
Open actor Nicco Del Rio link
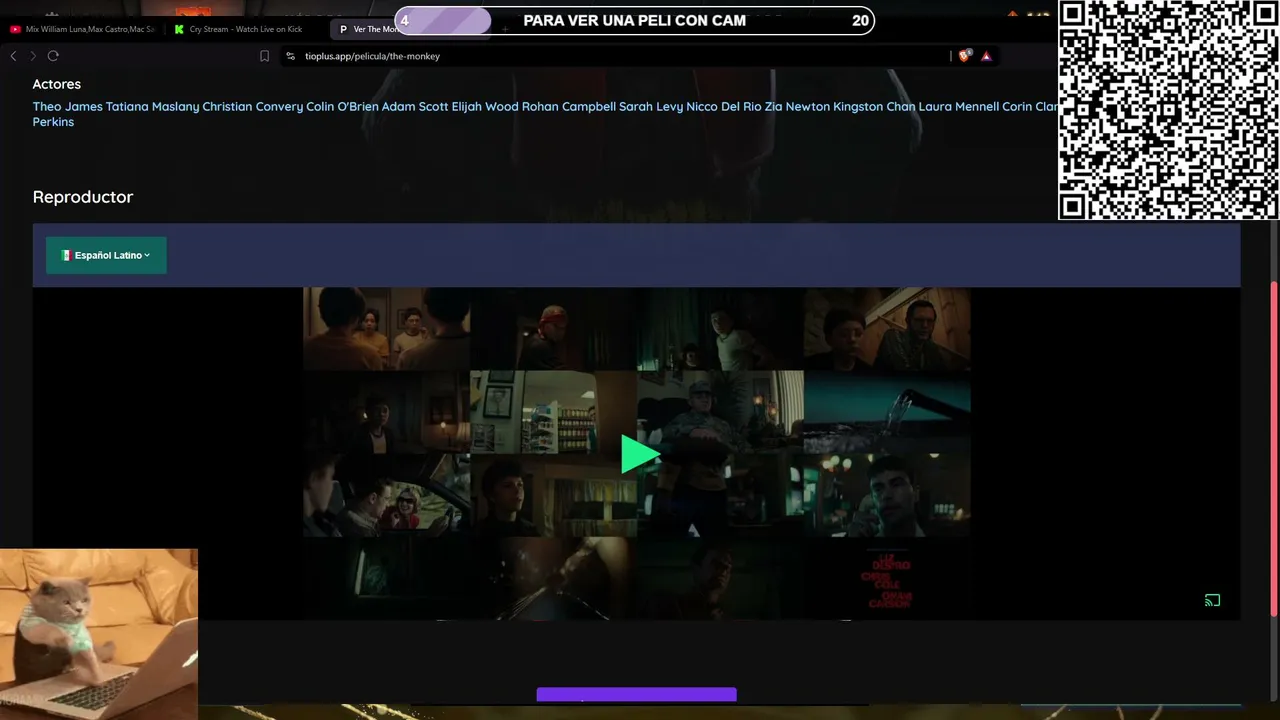(724, 106)
